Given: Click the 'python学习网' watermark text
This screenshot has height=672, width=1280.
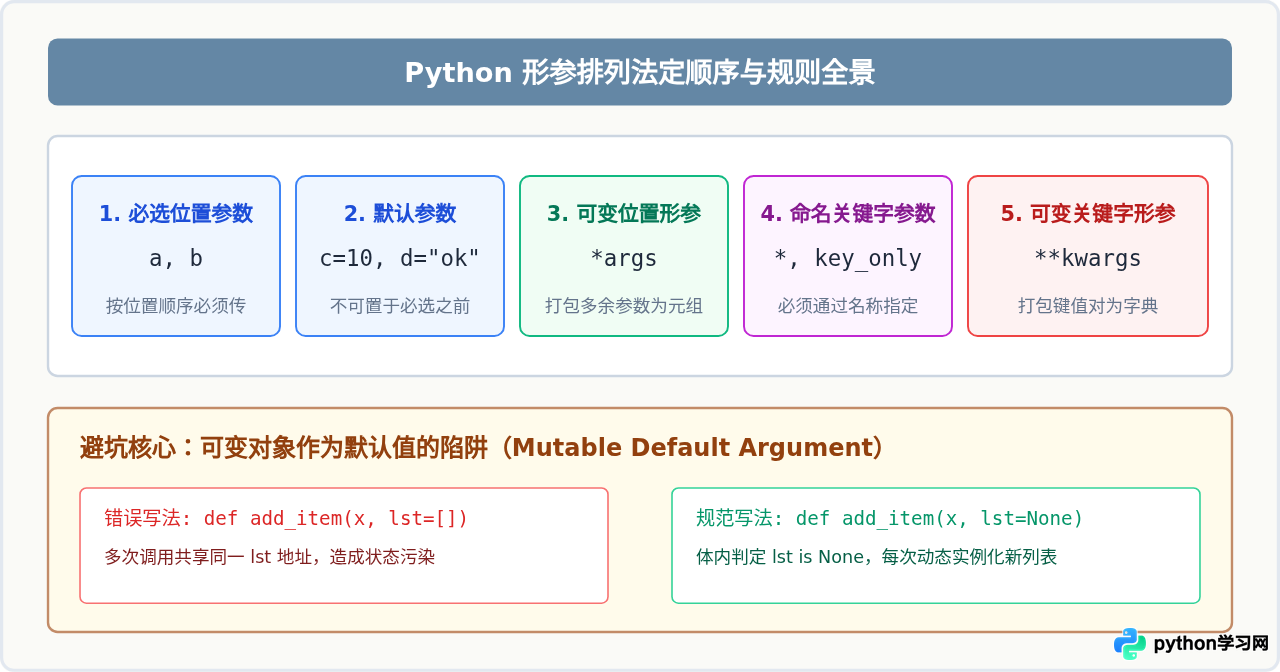Looking at the screenshot, I should (1211, 644).
